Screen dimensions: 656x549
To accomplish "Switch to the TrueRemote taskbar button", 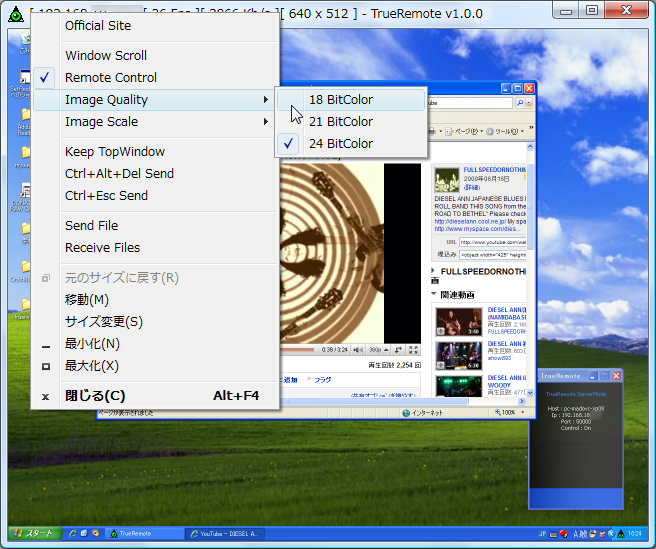I will click(144, 534).
